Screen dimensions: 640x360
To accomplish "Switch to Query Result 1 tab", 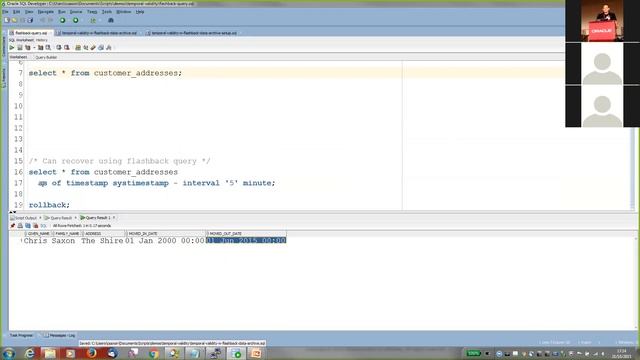I will tap(97, 218).
